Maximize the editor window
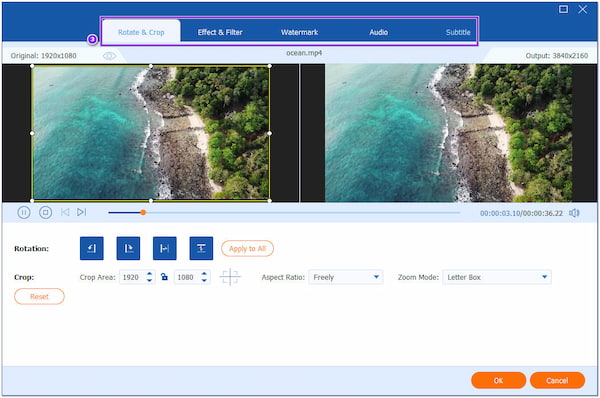600x398 pixels. pyautogui.click(x=563, y=9)
